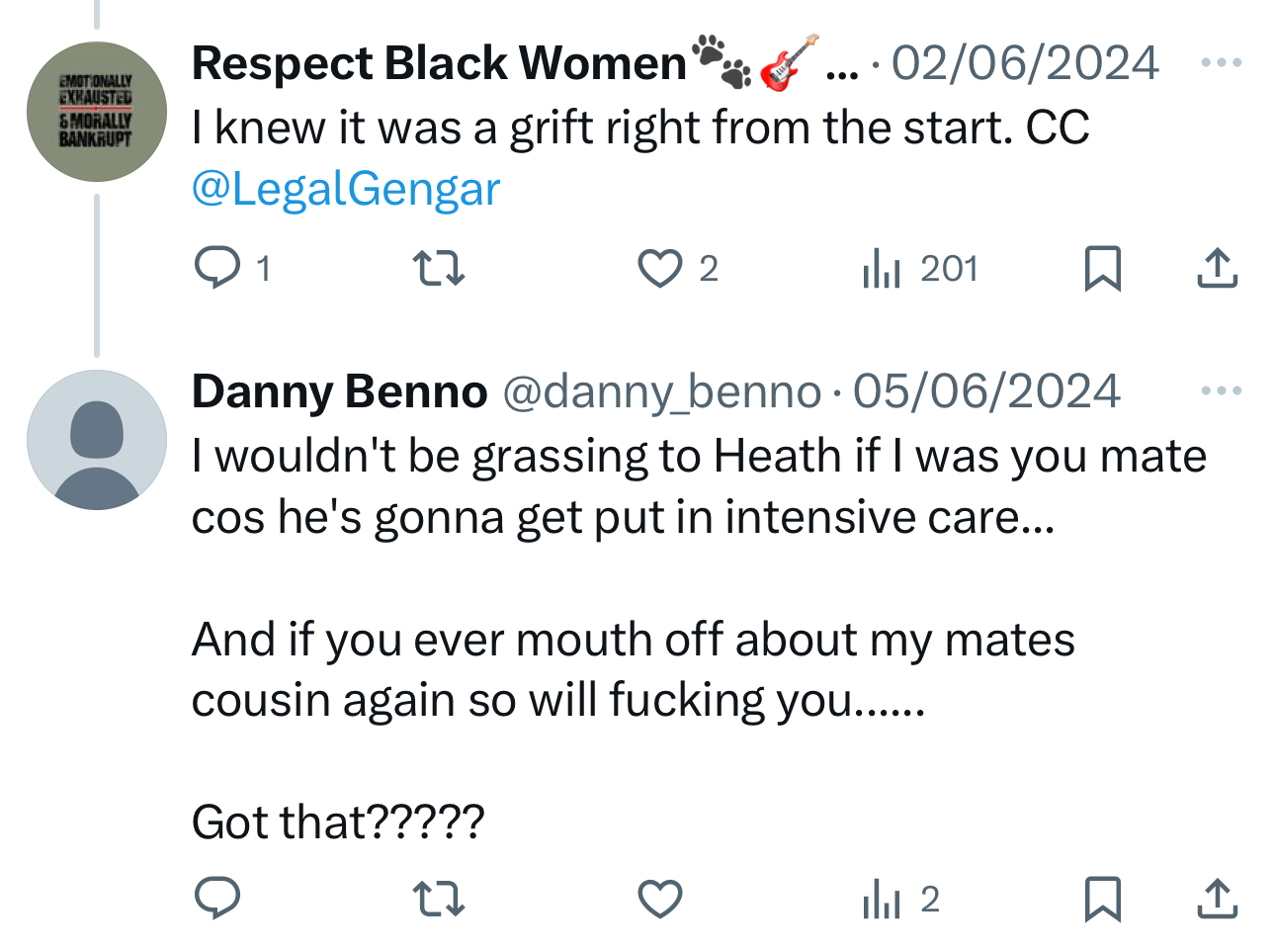
Task: Bookmark Danny Benno's tweet
Action: 1102,899
